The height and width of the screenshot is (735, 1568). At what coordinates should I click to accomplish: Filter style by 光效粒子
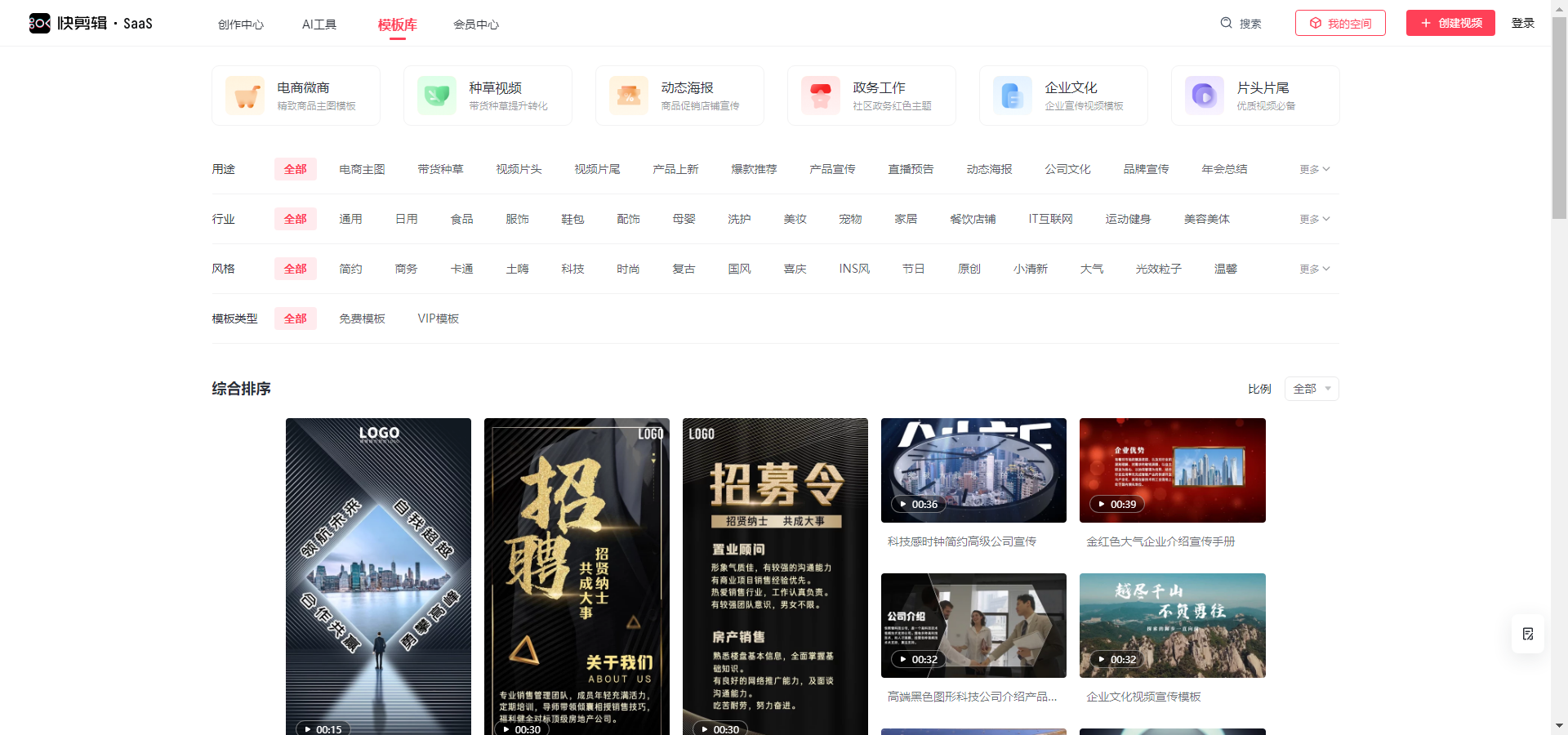pyautogui.click(x=1159, y=269)
